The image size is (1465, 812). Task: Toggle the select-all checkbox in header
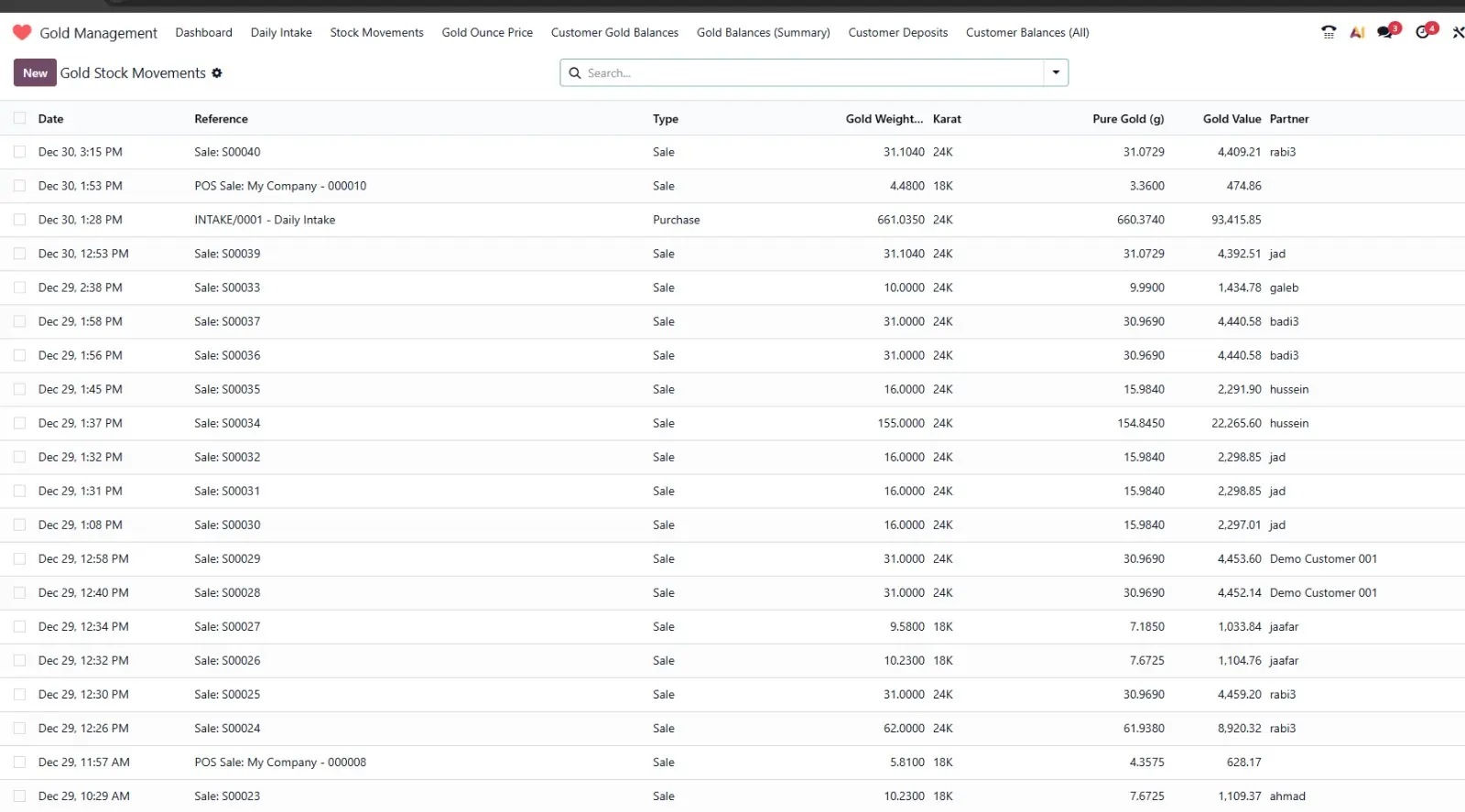pos(19,118)
